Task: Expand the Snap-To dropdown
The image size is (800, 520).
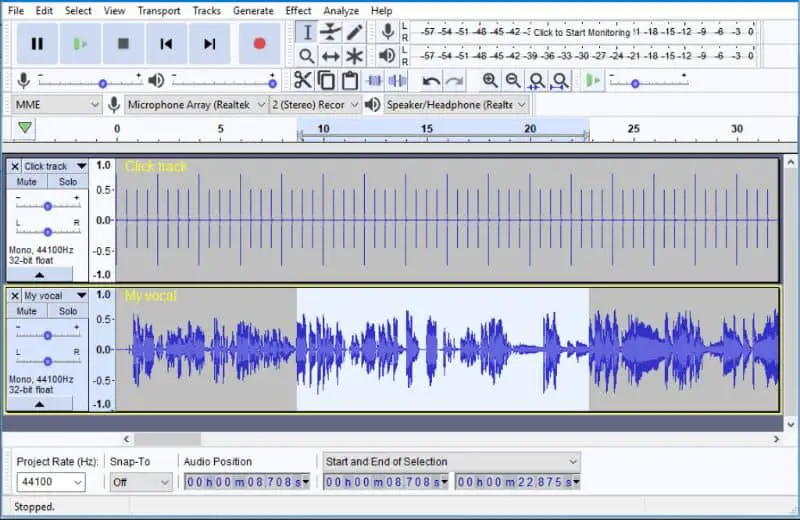Action: [x=140, y=482]
